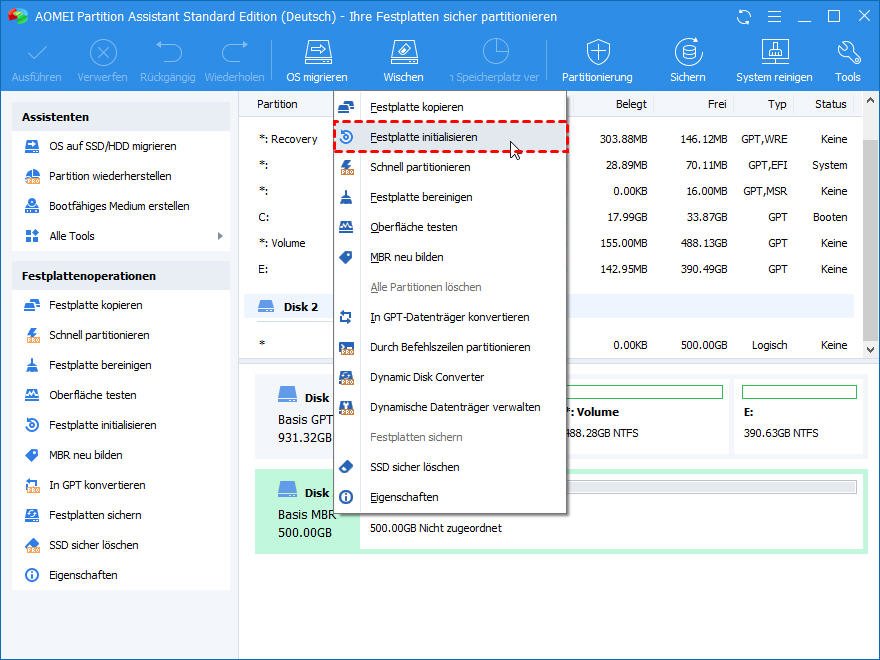Click the Festplatte bereinigen broom icon in sidebar
The image size is (880, 660).
[x=32, y=365]
